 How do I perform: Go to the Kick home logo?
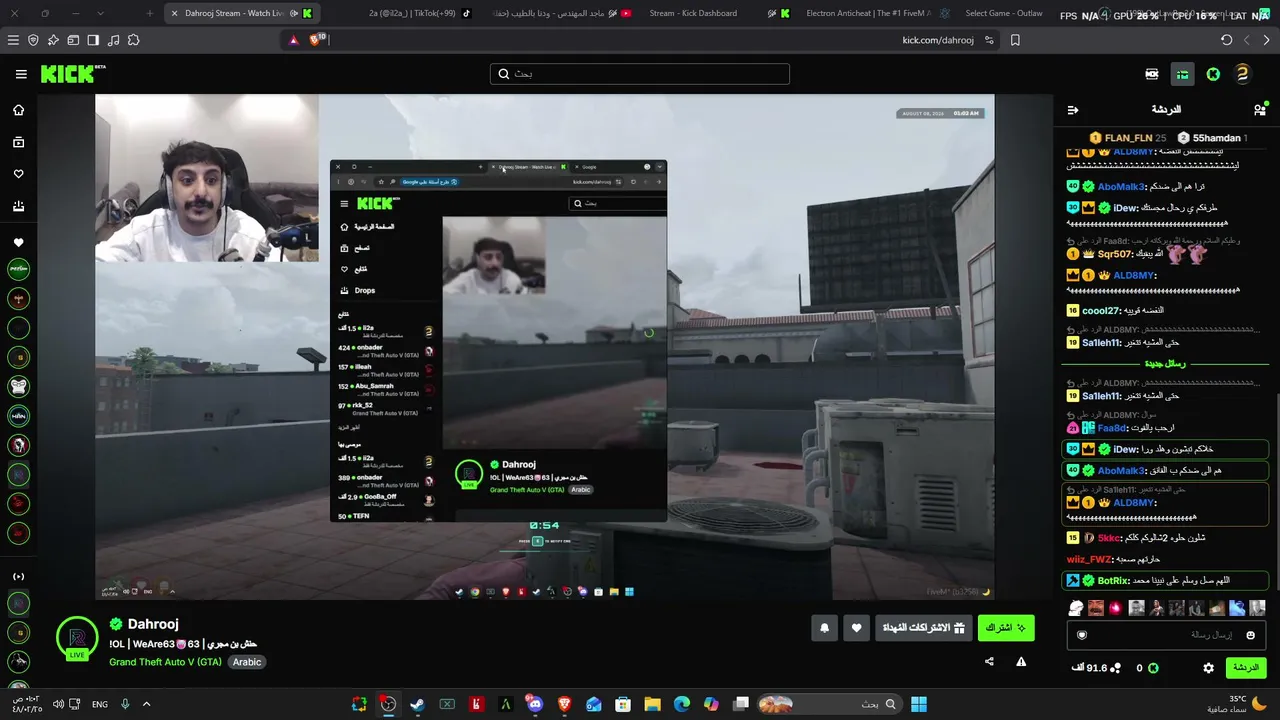pyautogui.click(x=72, y=74)
